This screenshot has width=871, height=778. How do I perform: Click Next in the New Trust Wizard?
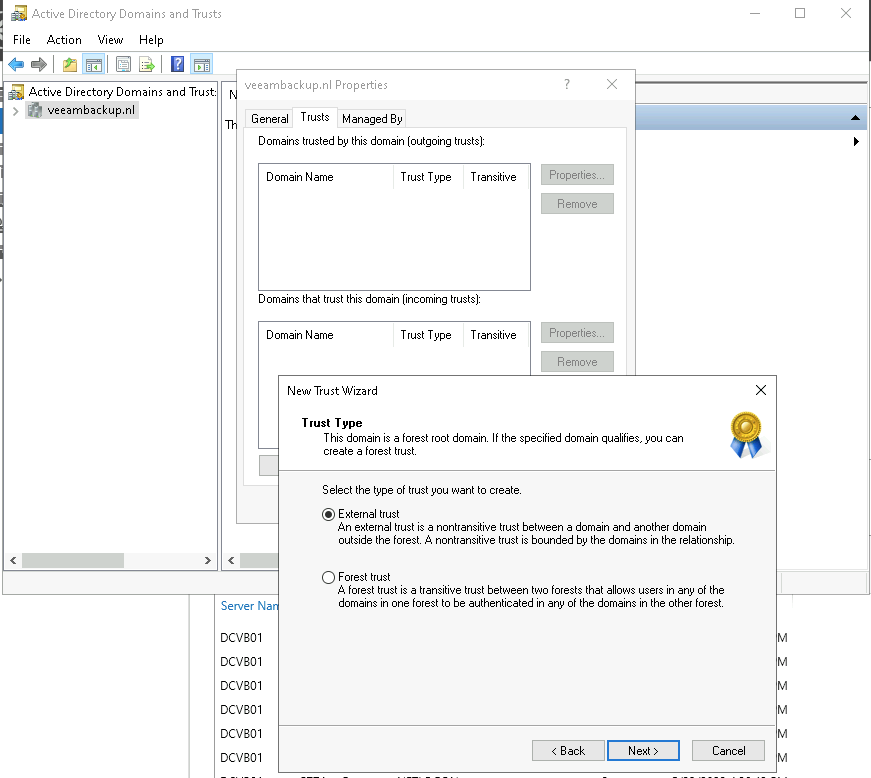[643, 750]
